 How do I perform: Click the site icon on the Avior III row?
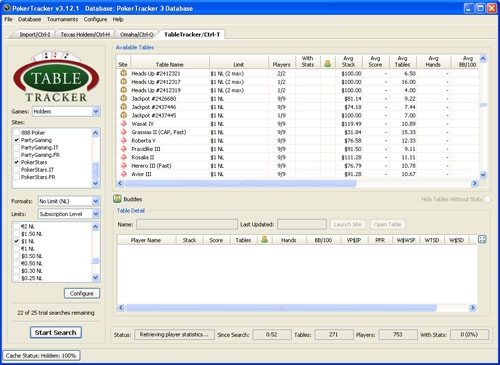click(124, 174)
